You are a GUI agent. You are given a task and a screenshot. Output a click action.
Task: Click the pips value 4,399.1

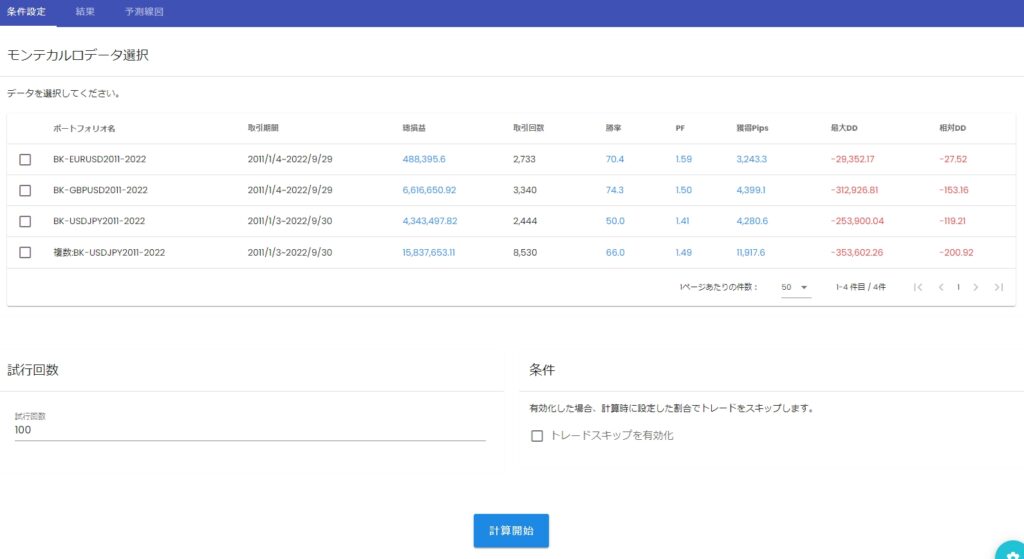click(x=751, y=191)
